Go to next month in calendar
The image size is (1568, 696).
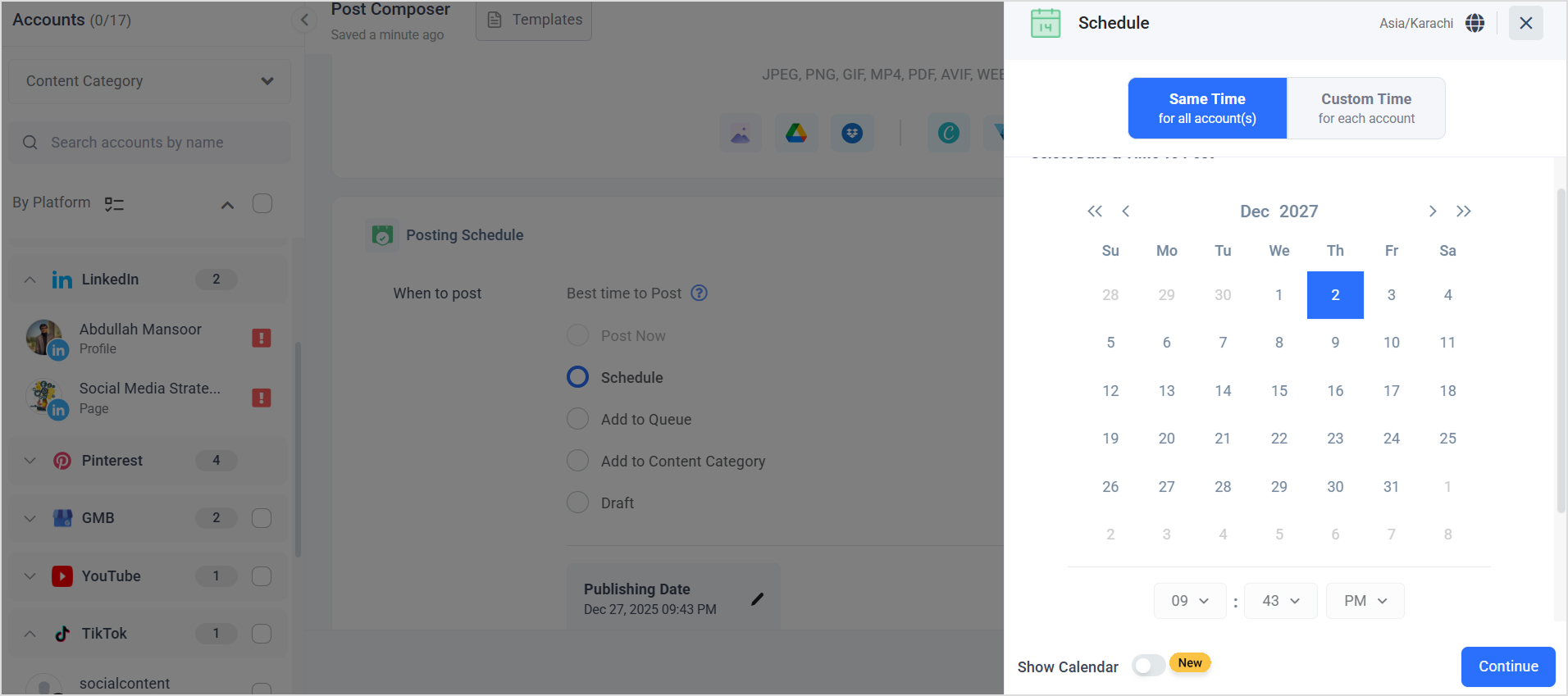pos(1433,212)
